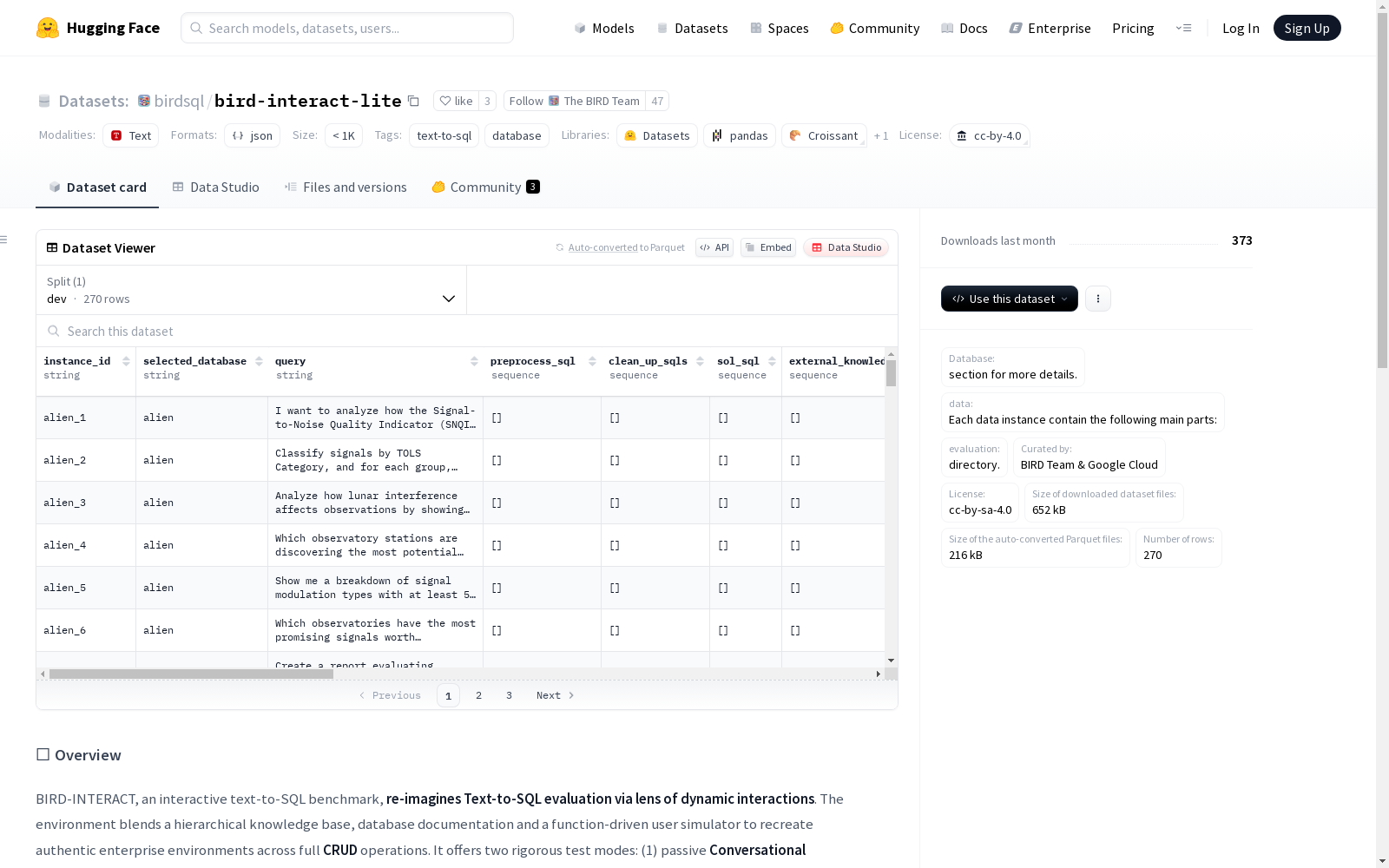Screen dimensions: 1389x868
Task: Select the Croissant library tag
Action: [x=824, y=135]
